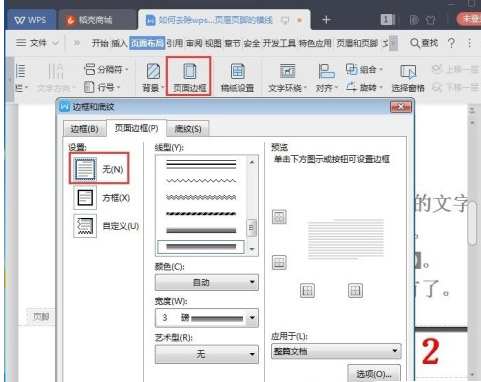Expand the 艺术型 art style dropdown
Screen dimensions: 481x382
[x=207, y=354]
